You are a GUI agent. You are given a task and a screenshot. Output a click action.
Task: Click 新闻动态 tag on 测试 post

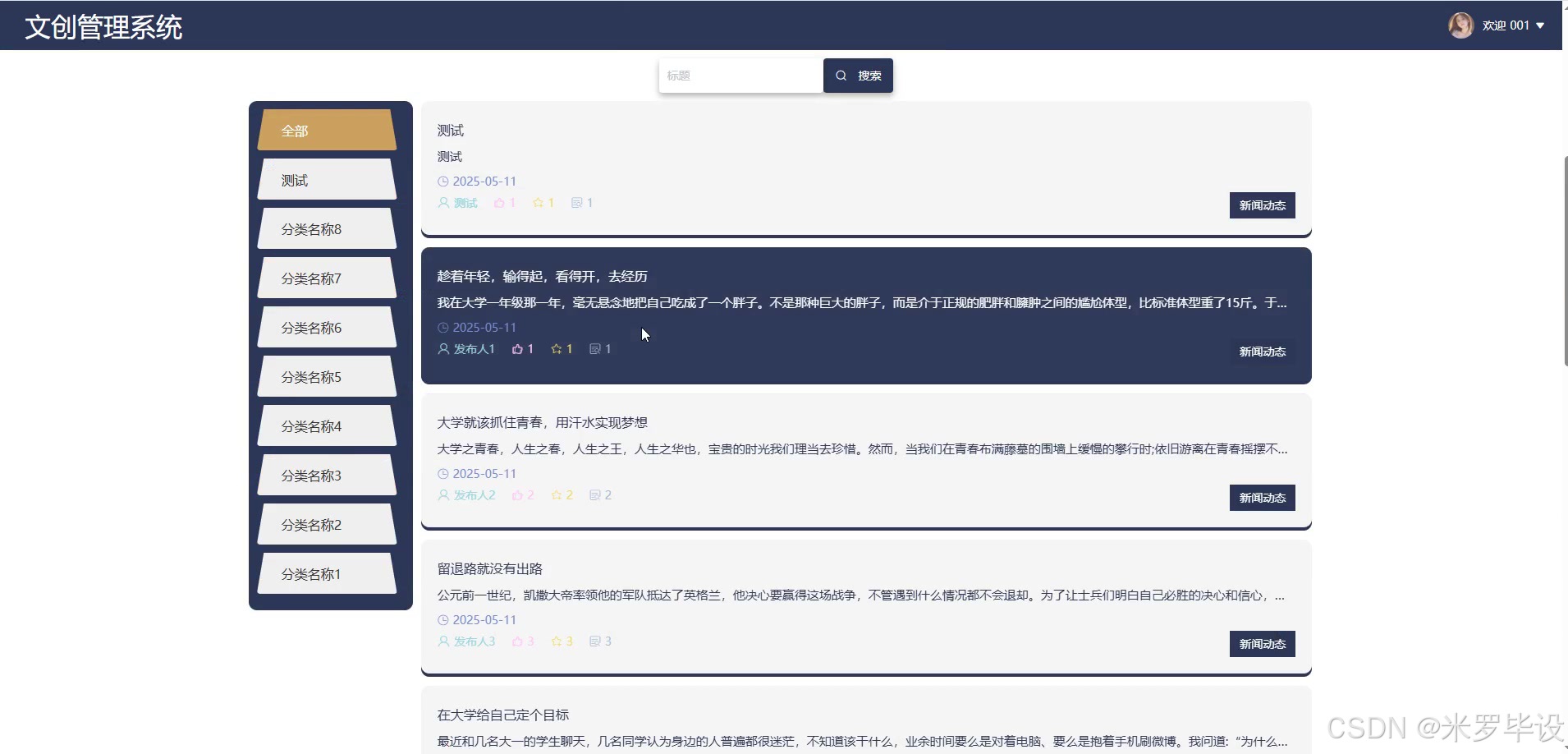click(1262, 205)
